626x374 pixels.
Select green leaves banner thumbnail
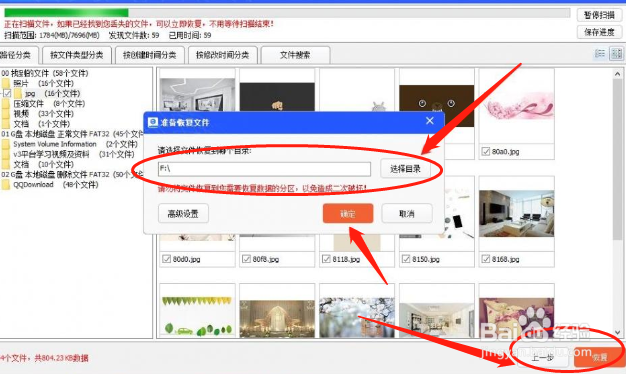197,315
